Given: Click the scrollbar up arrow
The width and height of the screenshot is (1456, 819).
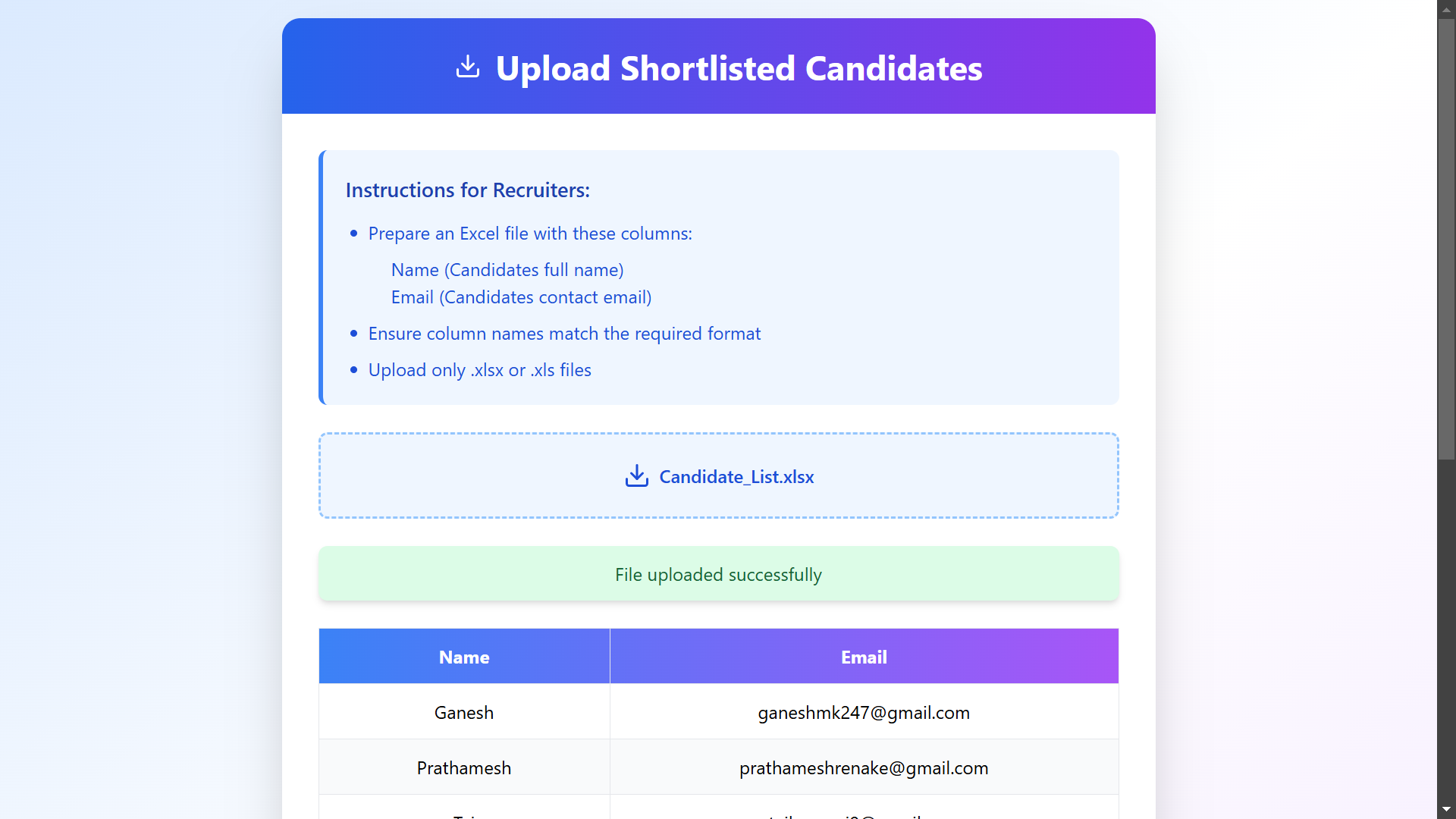Looking at the screenshot, I should tap(1446, 9).
